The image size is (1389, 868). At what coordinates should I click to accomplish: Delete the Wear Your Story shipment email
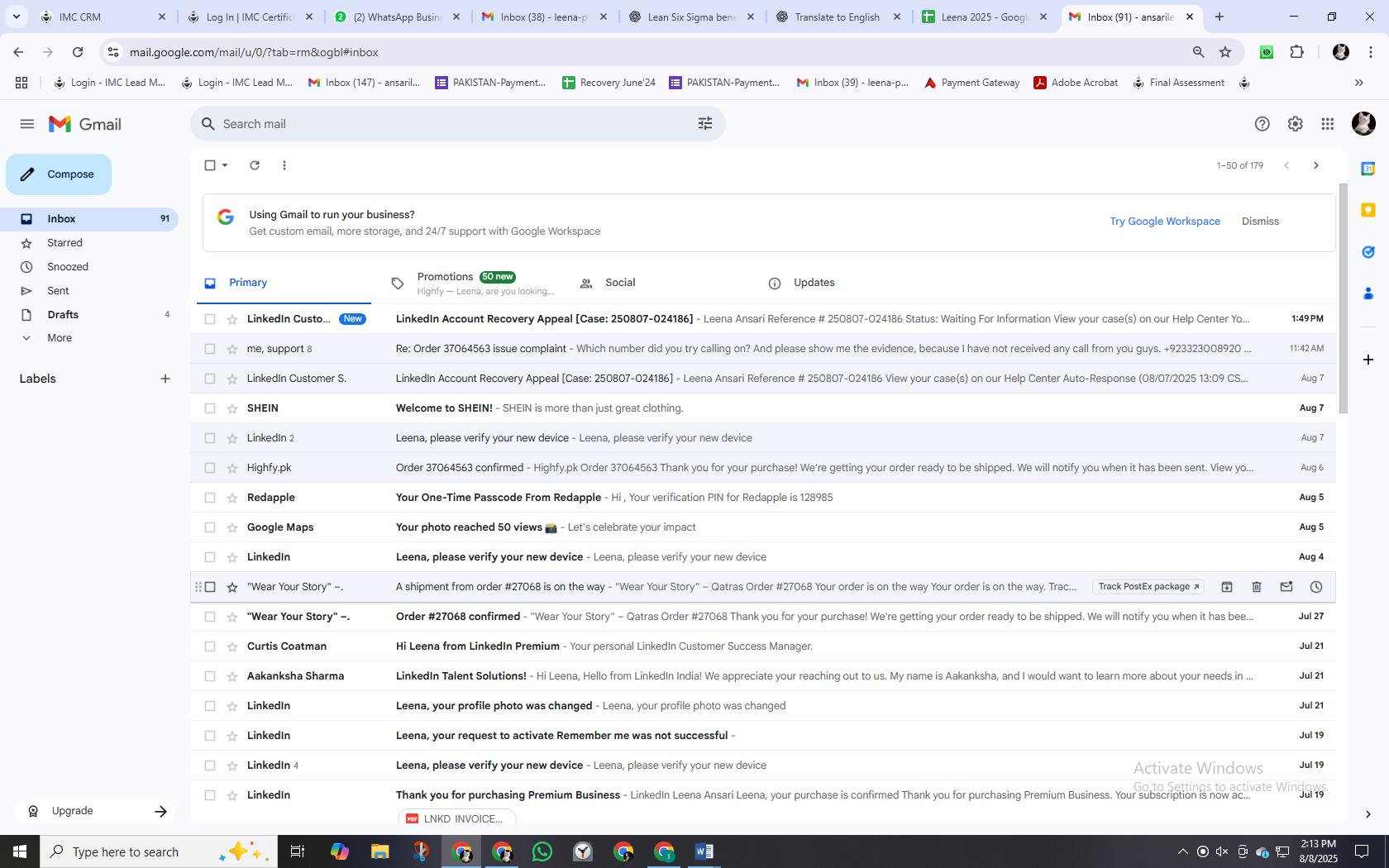1257,587
